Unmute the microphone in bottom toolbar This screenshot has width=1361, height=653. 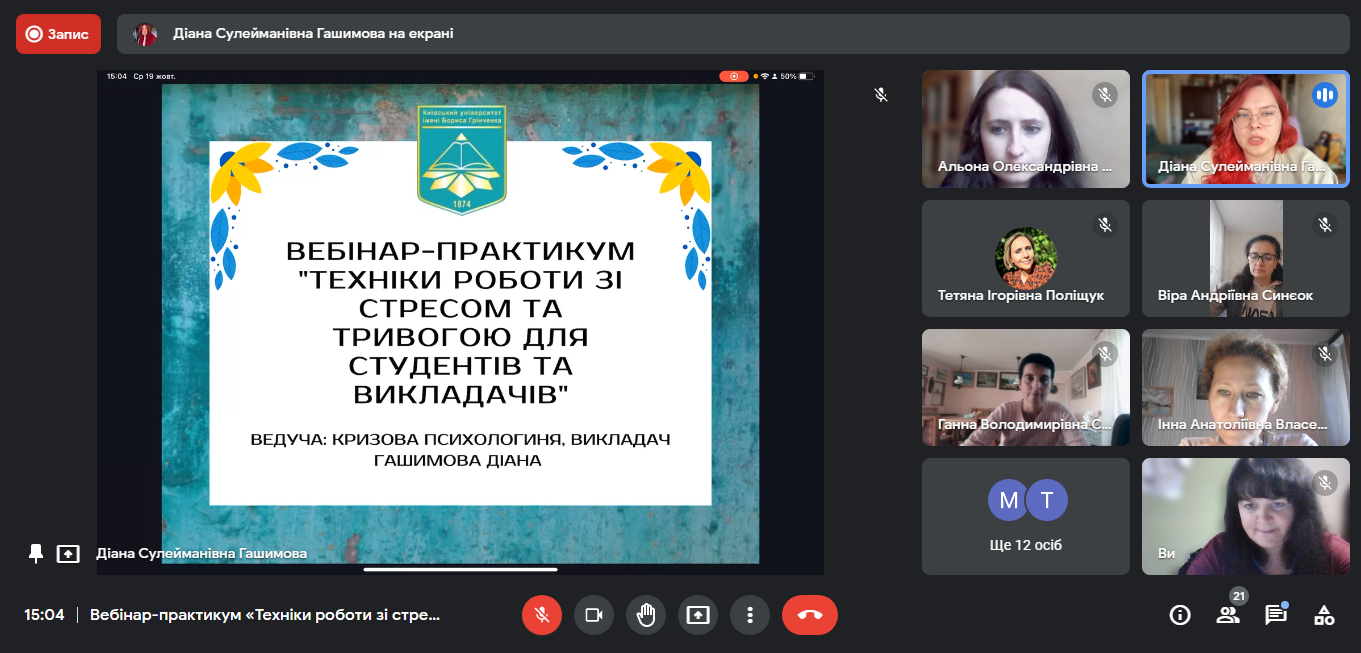[542, 615]
